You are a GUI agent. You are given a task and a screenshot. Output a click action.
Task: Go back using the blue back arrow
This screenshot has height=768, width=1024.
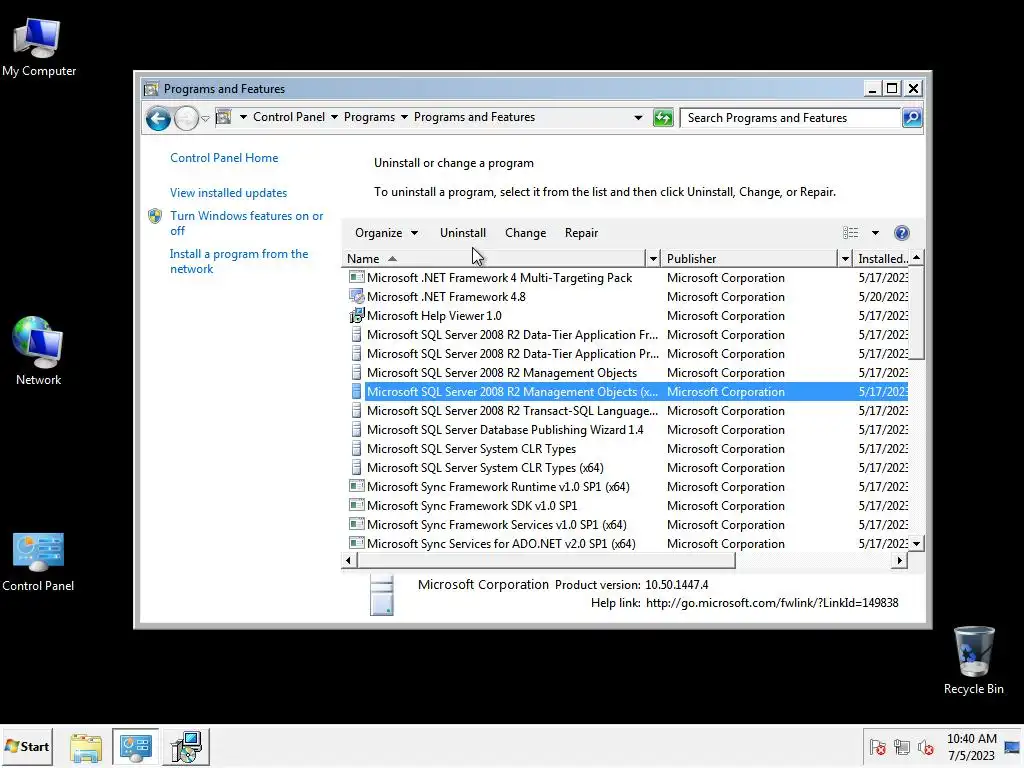[158, 118]
